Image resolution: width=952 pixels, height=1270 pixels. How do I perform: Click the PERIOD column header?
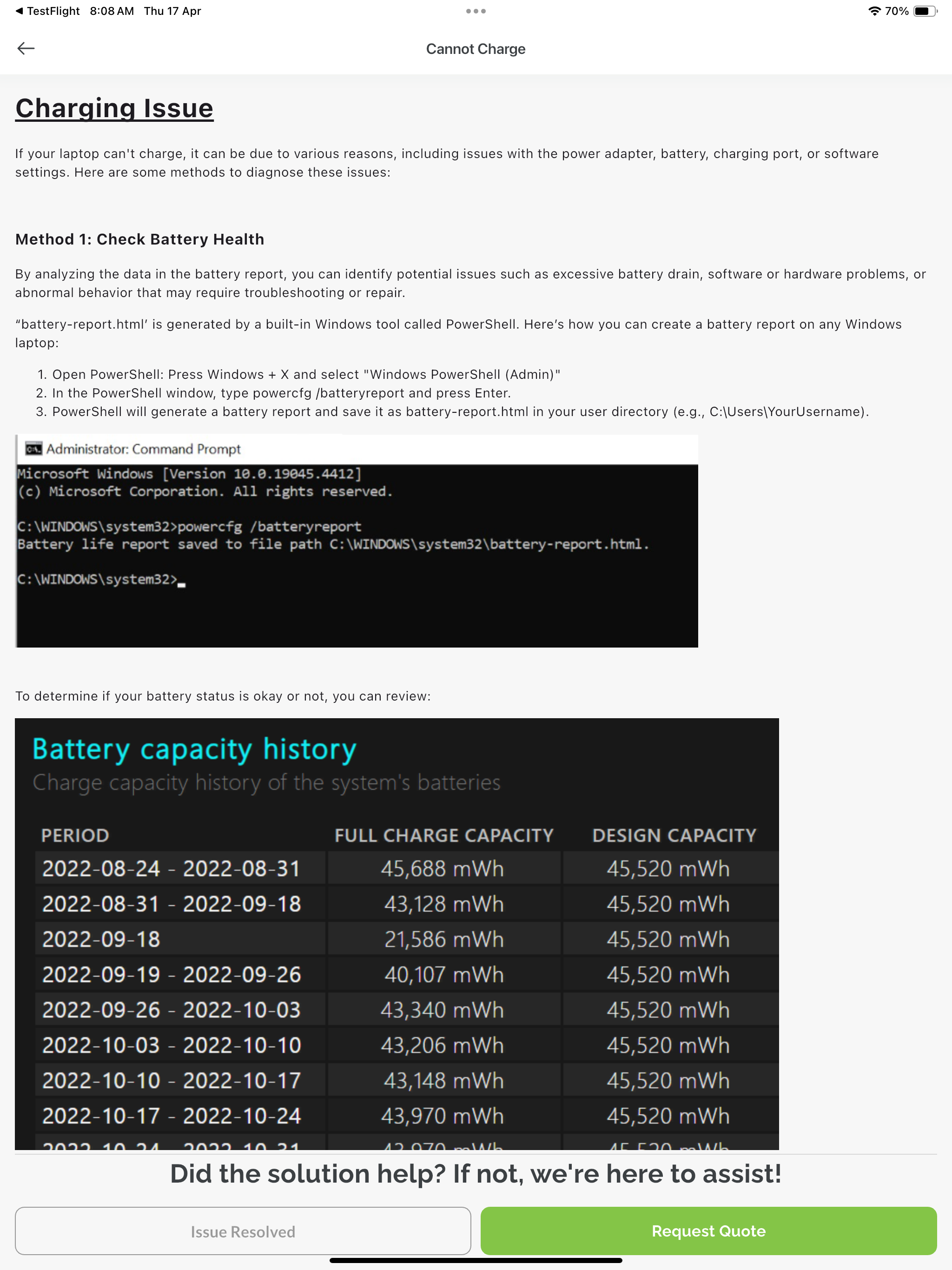click(75, 835)
